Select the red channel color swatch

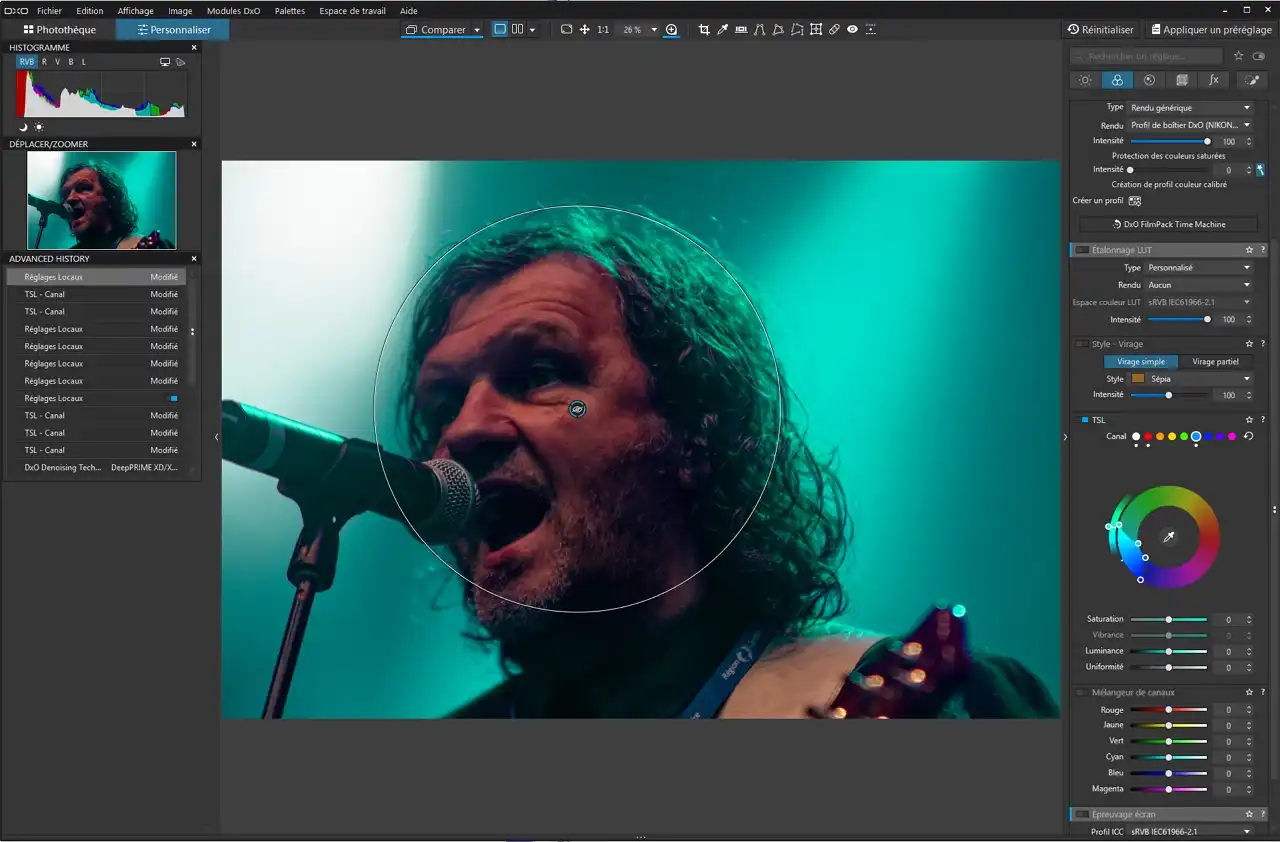pos(1148,437)
